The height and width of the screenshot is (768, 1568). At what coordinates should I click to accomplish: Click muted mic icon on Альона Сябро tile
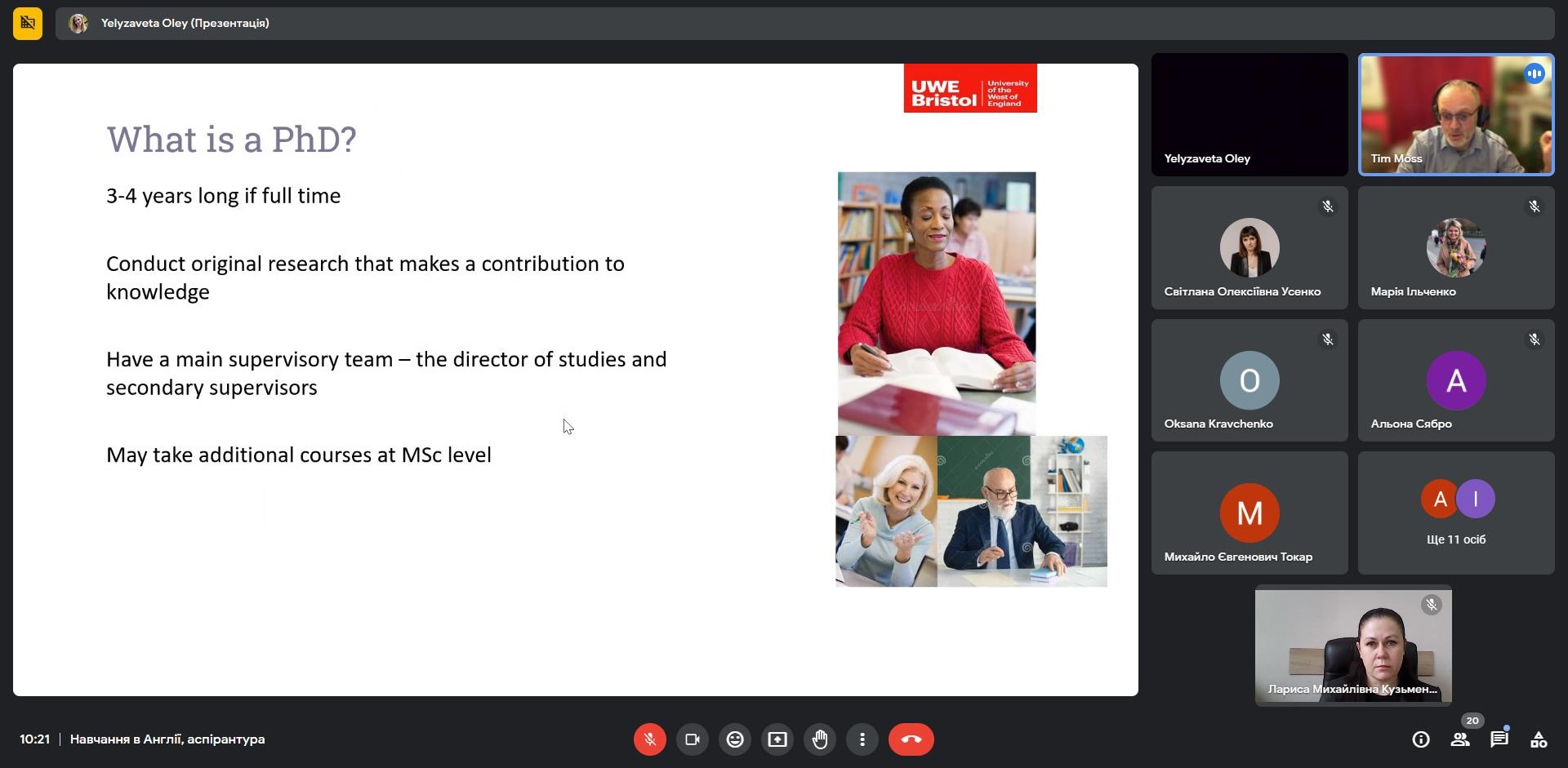point(1535,339)
